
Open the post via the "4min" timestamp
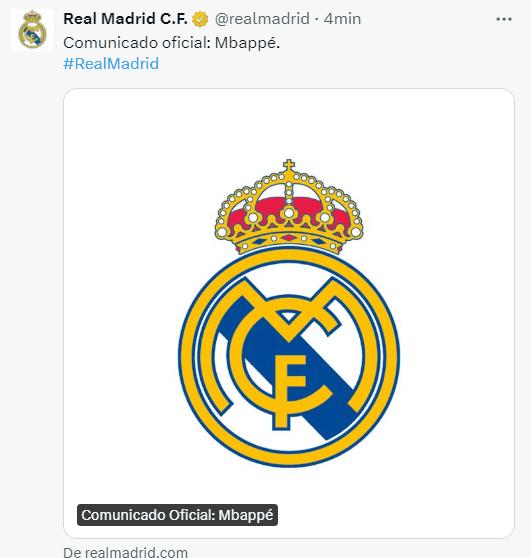point(342,19)
